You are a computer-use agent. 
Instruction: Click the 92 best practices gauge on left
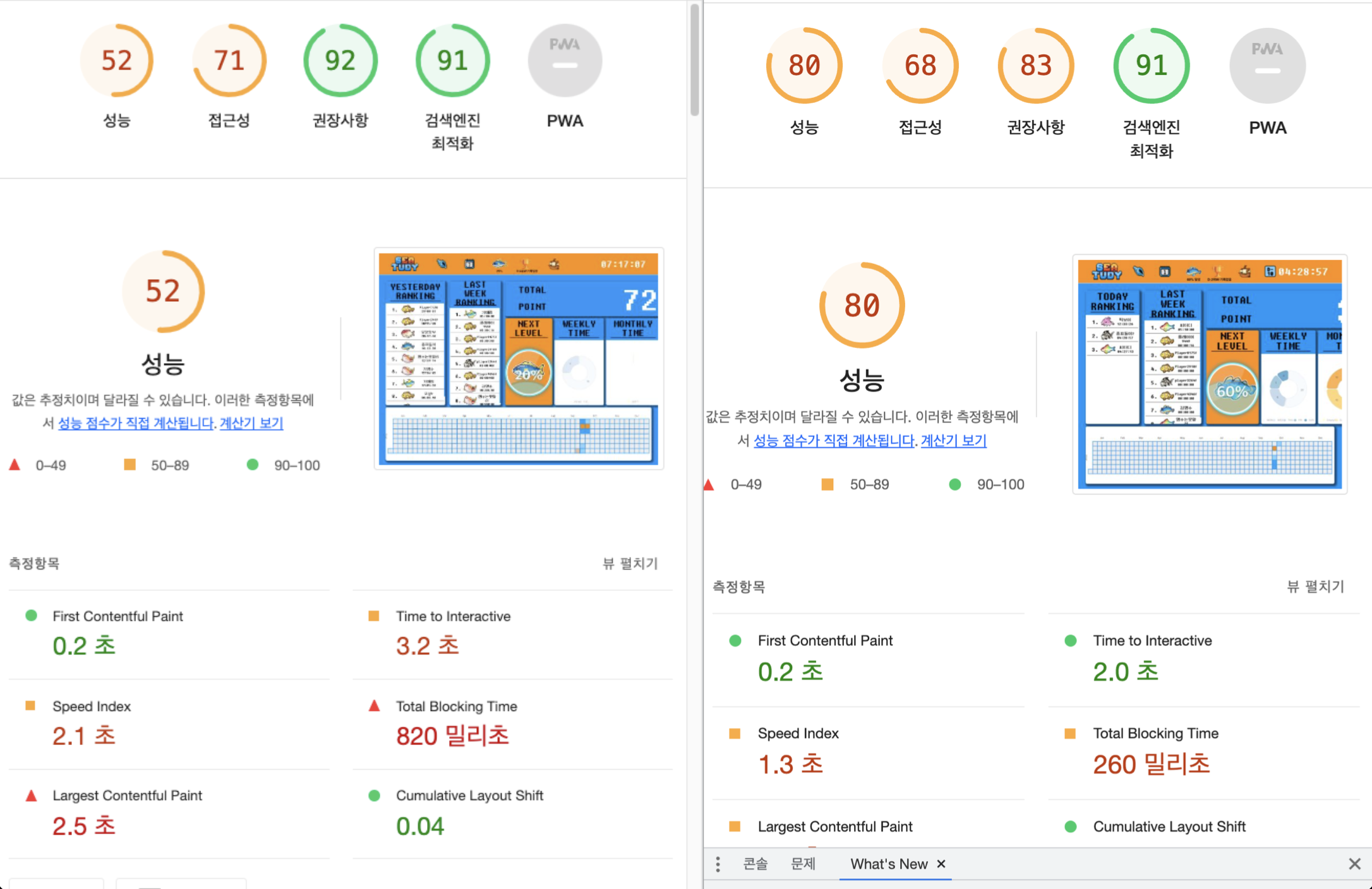340,61
